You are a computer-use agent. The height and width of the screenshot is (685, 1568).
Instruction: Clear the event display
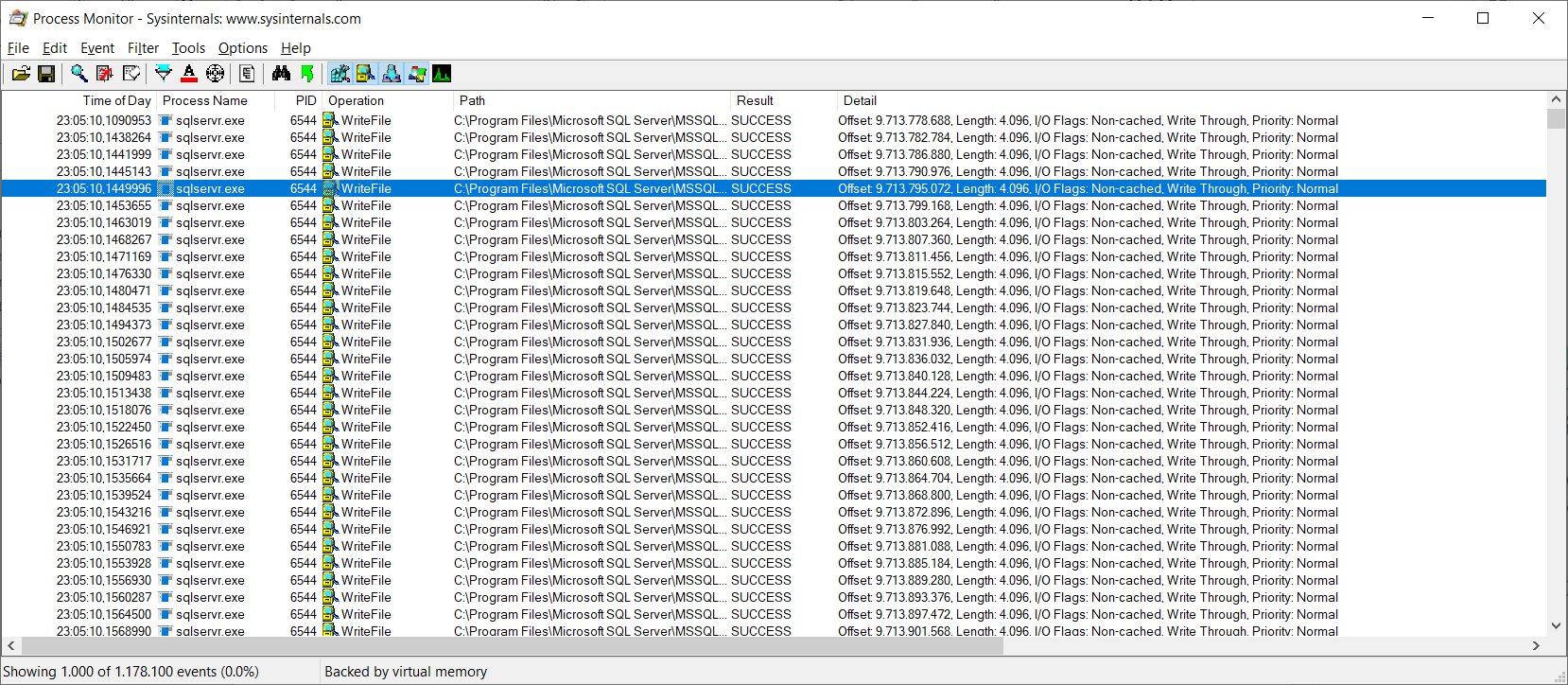click(131, 74)
